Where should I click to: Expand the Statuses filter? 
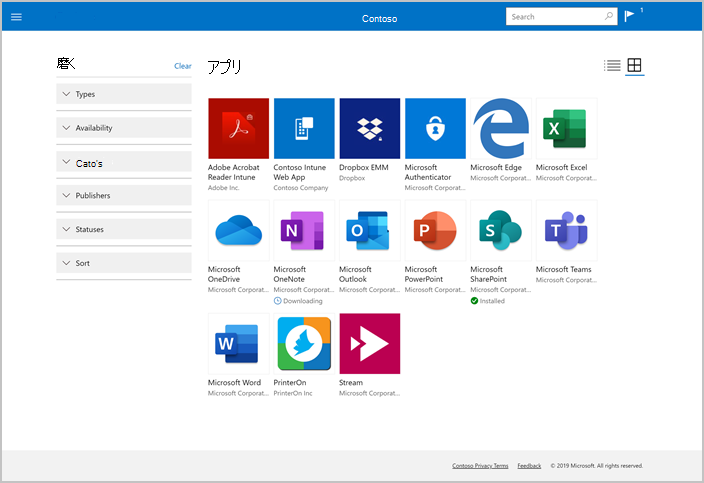pos(124,229)
